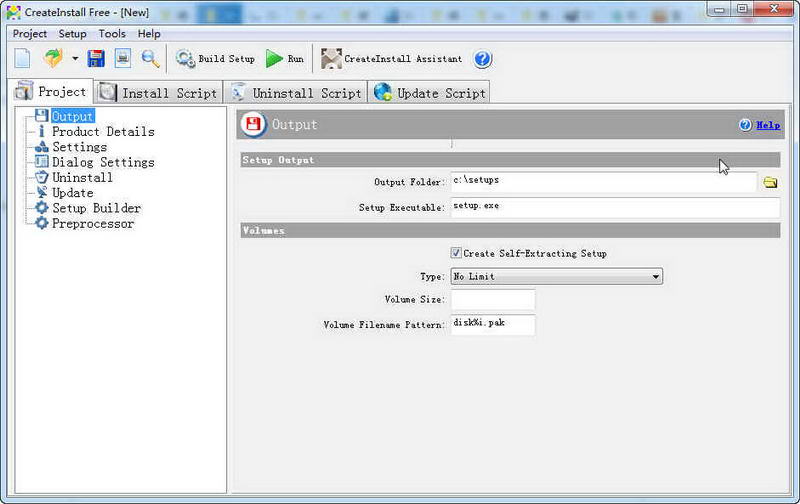Viewport: 800px width, 504px height.
Task: Click the Open project icon
Action: 53,59
